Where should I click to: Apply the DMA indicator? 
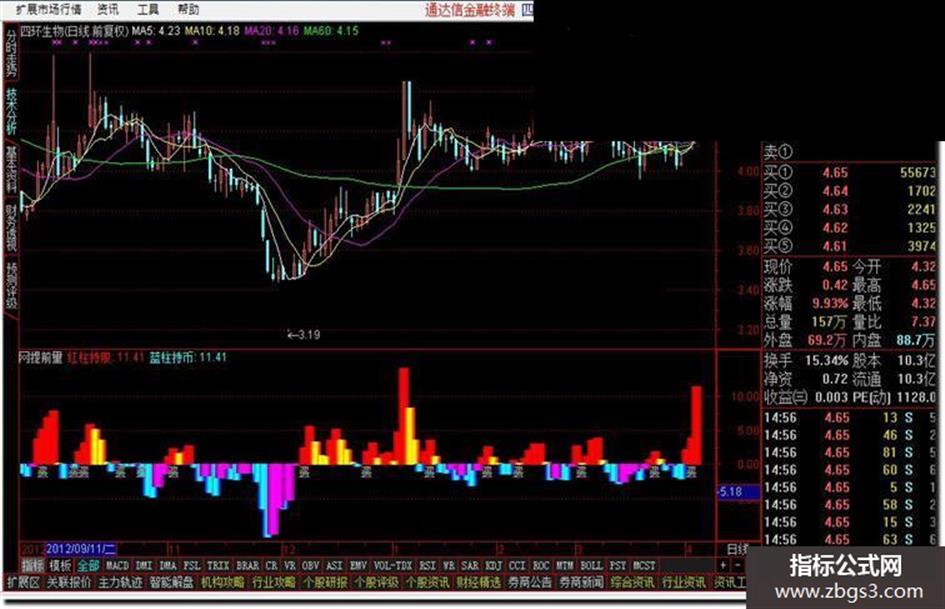(x=168, y=566)
